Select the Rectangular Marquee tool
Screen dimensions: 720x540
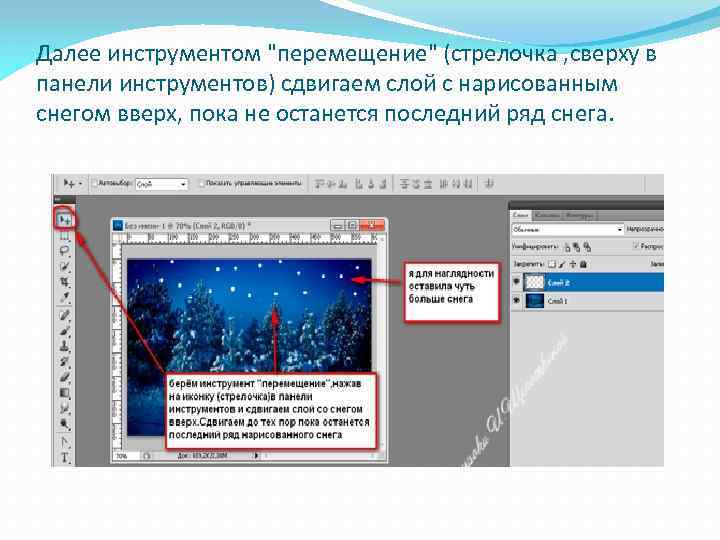point(65,236)
